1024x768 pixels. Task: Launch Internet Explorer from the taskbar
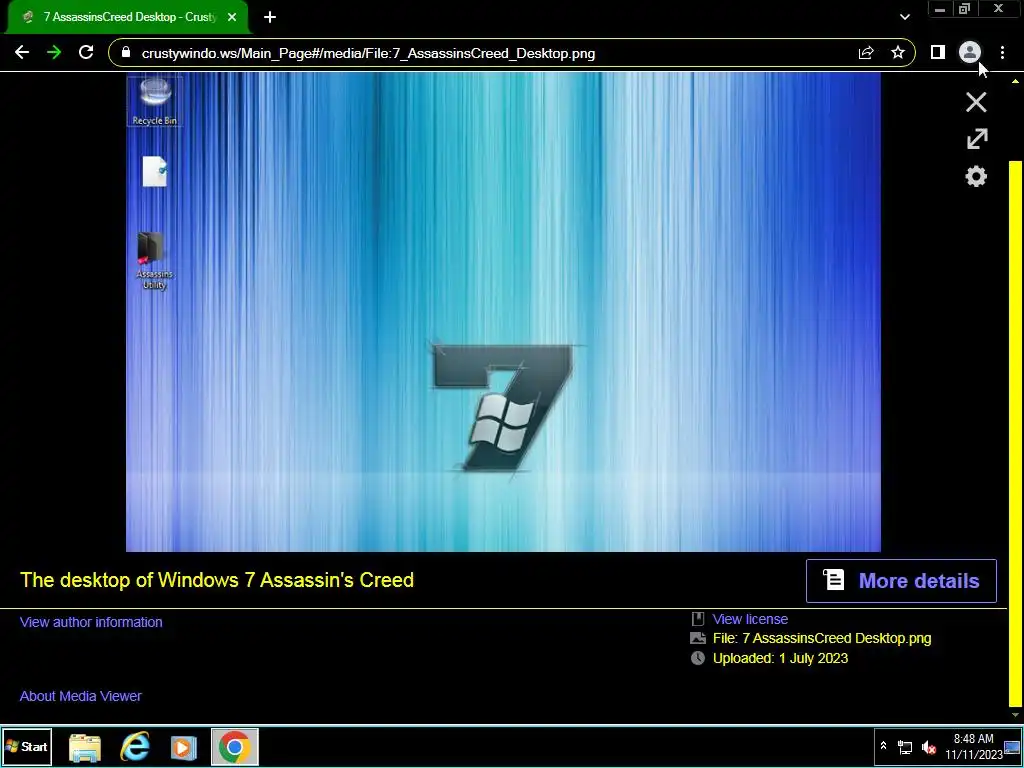(x=135, y=747)
